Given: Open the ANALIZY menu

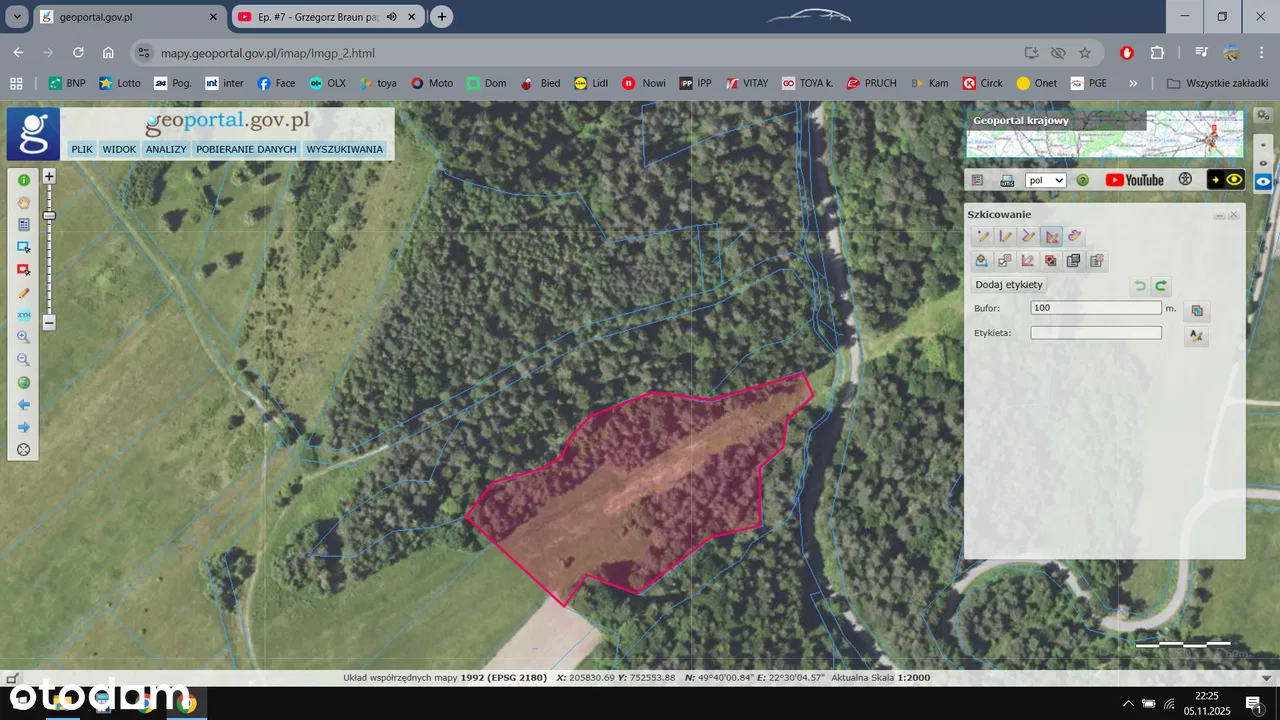Looking at the screenshot, I should coord(165,149).
